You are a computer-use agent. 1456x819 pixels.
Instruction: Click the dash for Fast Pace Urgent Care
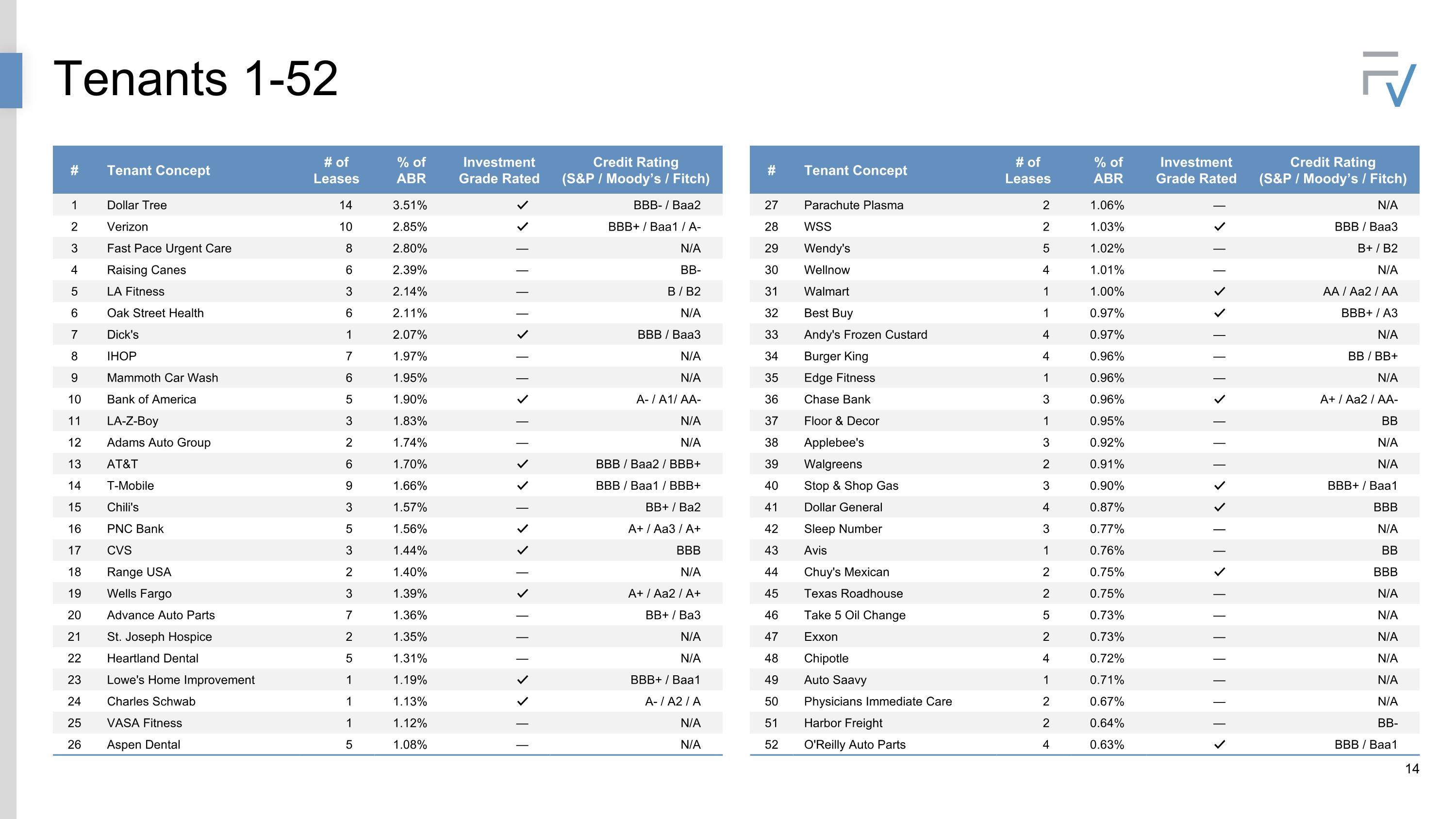[522, 249]
